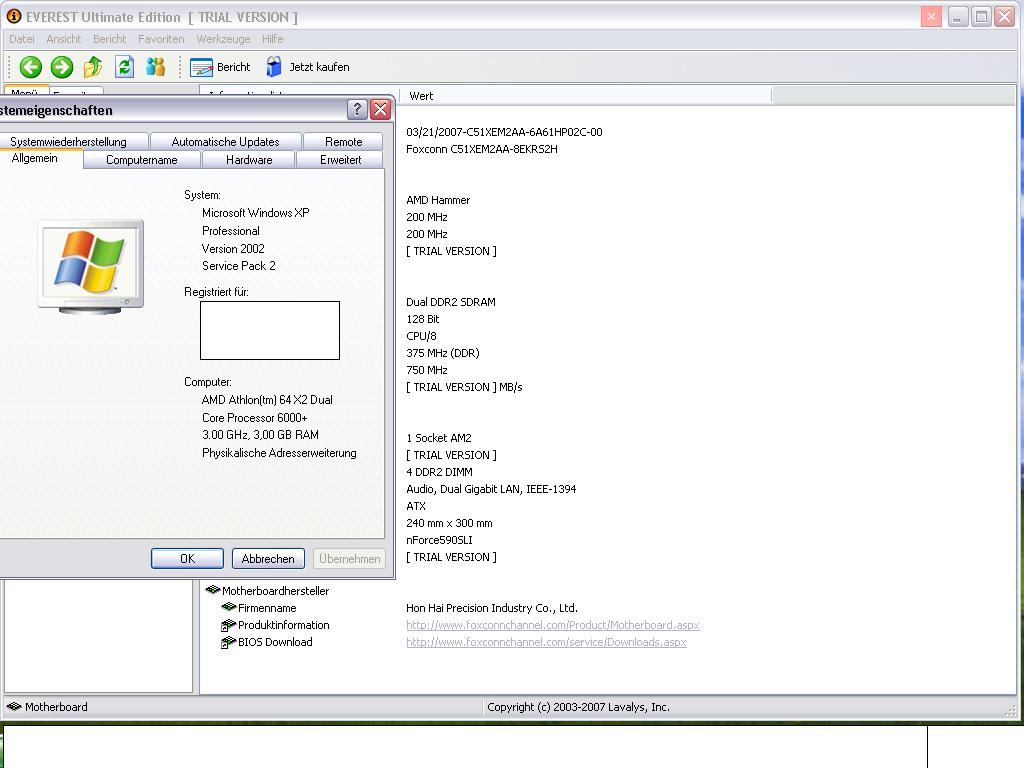Switch to the Erweitert tab

[340, 160]
